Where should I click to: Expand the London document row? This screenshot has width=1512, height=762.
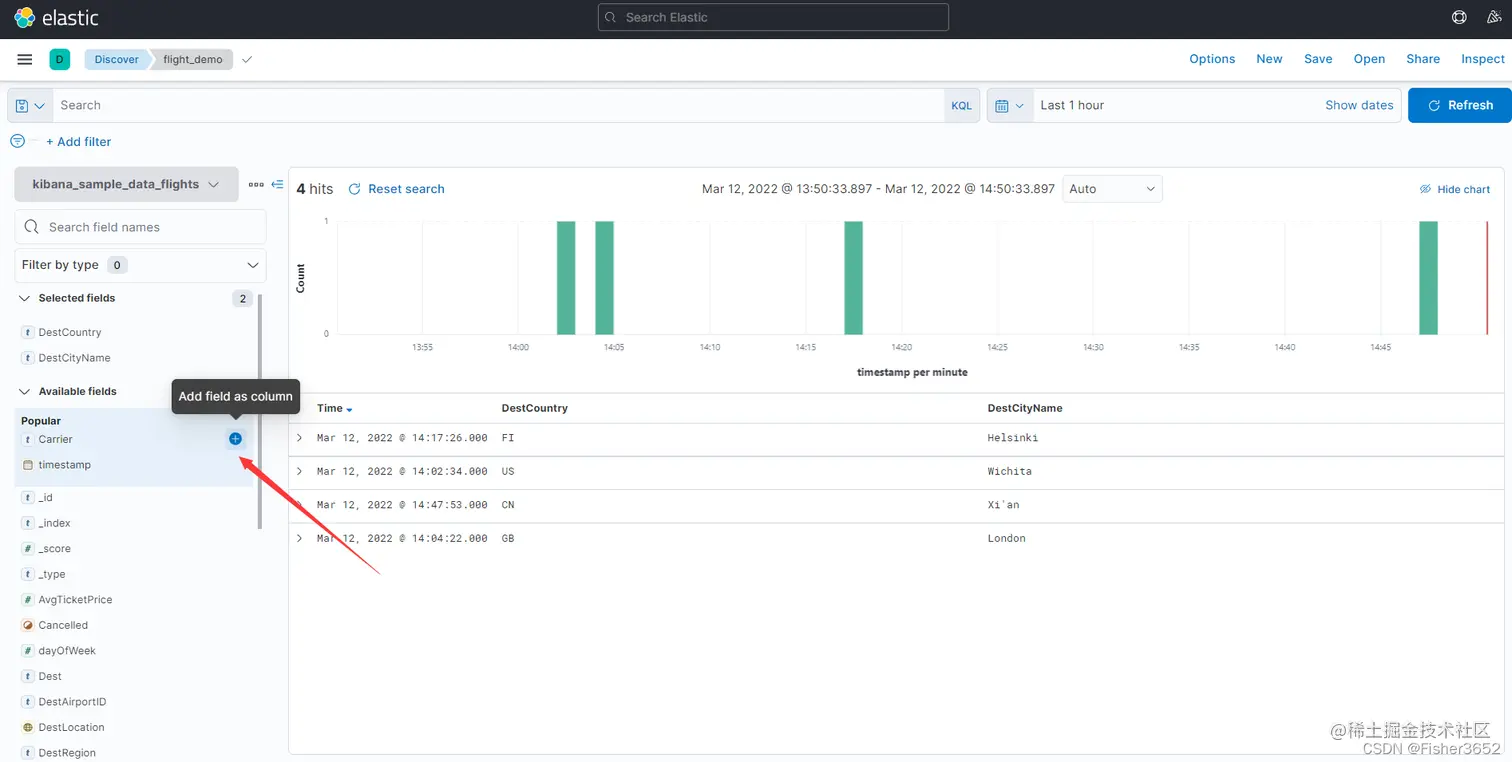point(299,538)
